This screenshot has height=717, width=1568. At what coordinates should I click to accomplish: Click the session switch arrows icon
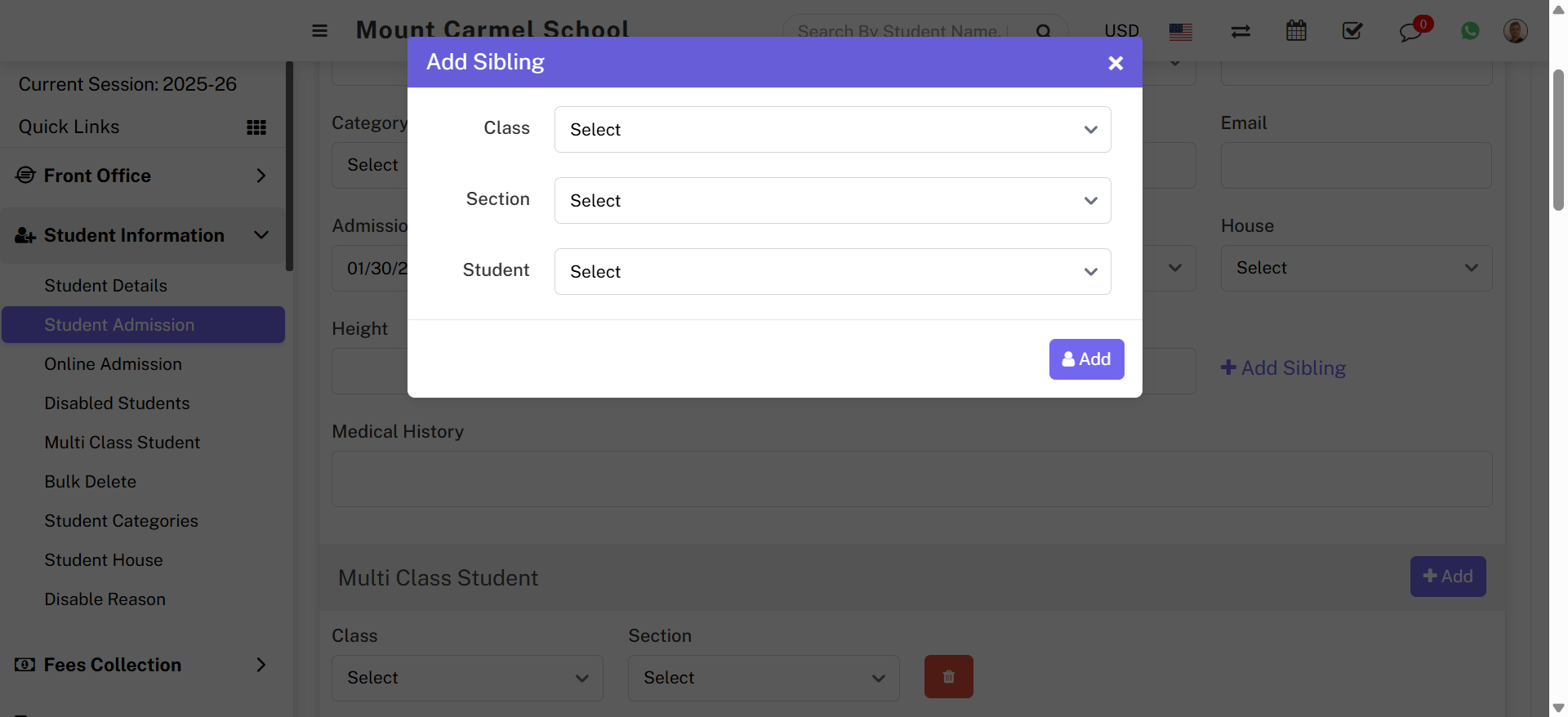tap(1241, 31)
